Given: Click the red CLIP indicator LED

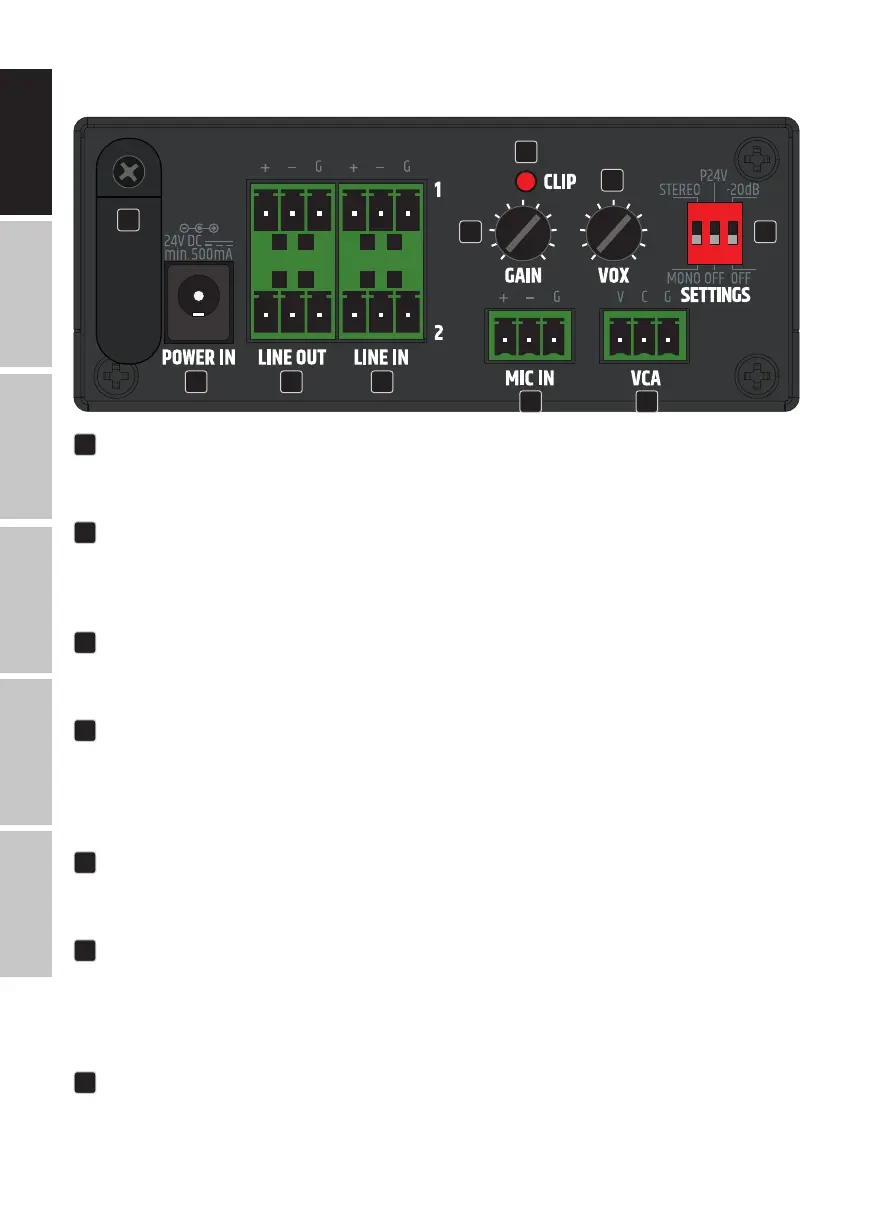Looking at the screenshot, I should (525, 183).
